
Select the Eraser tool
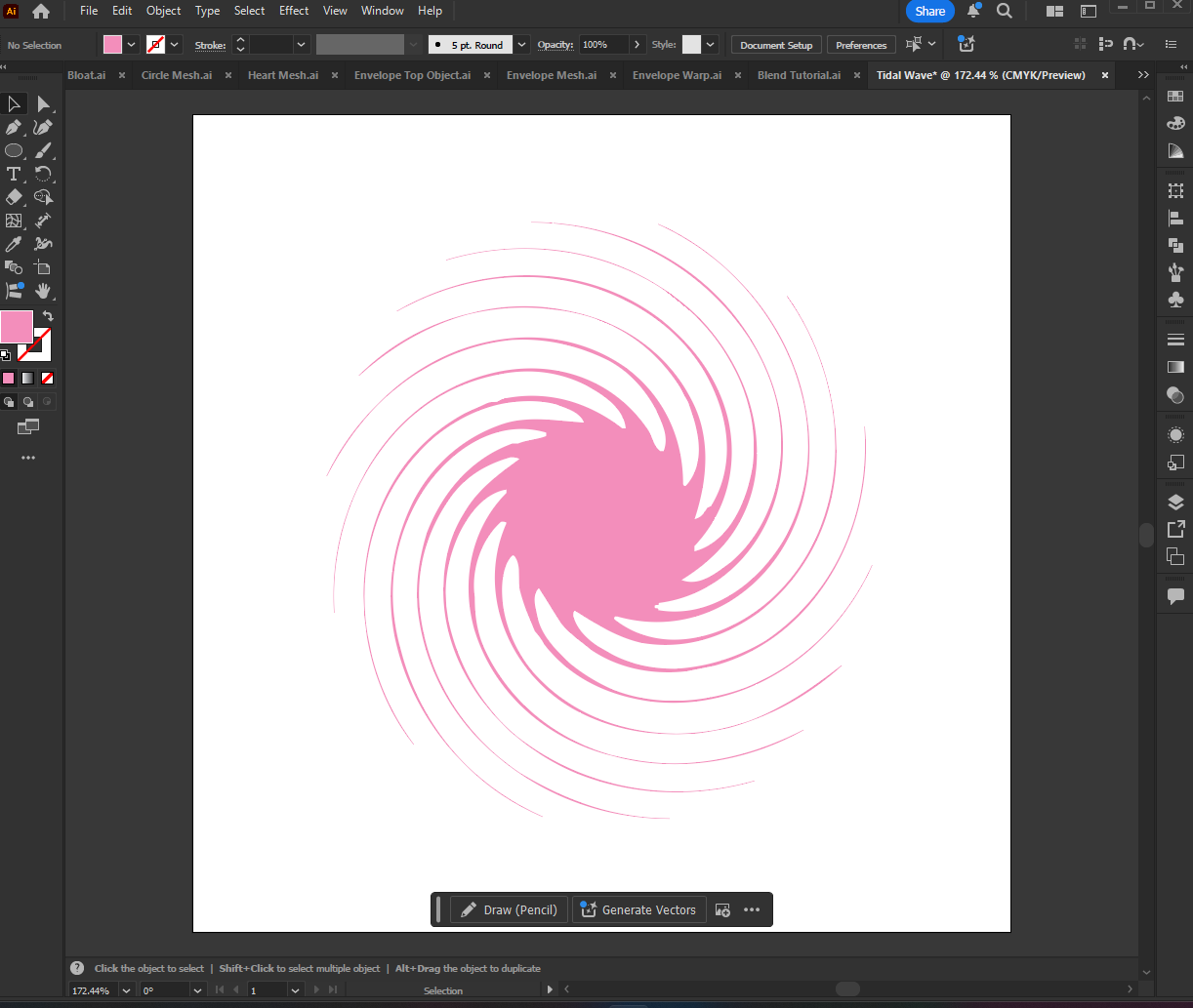pos(14,197)
